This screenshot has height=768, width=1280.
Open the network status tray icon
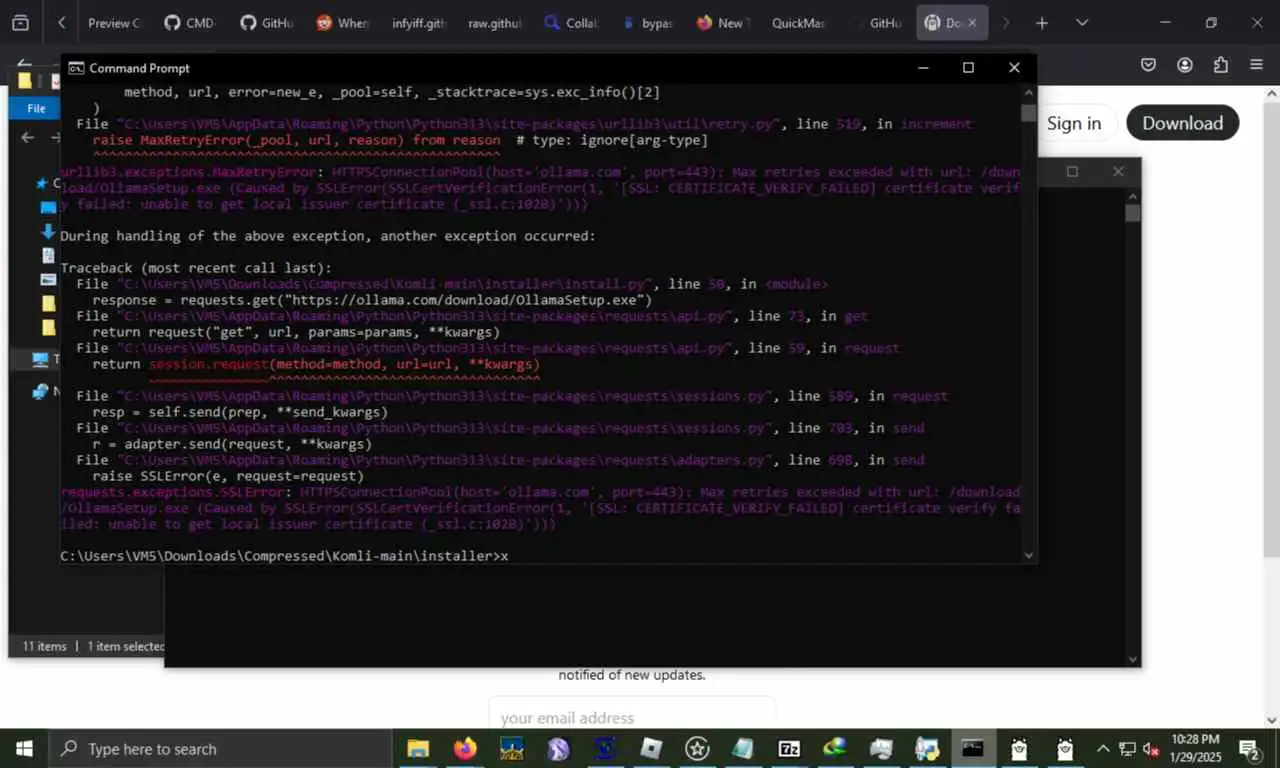point(1127,748)
